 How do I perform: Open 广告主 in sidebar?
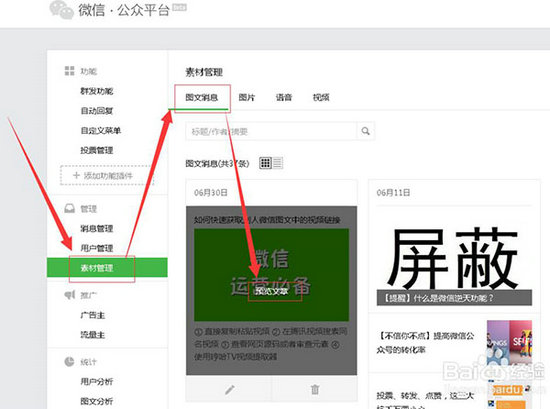click(93, 315)
